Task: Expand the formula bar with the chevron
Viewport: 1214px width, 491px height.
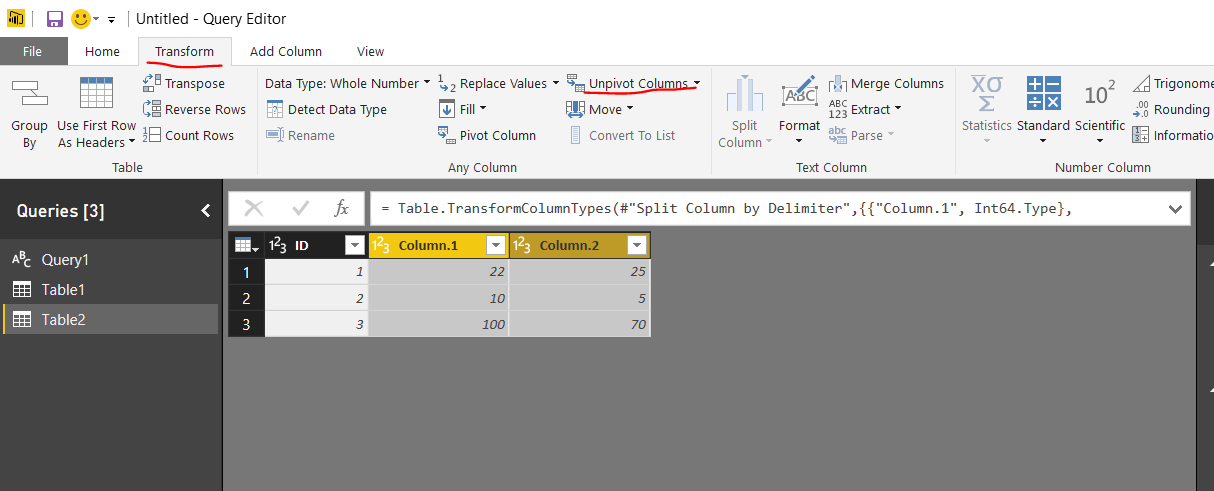Action: point(1174,209)
